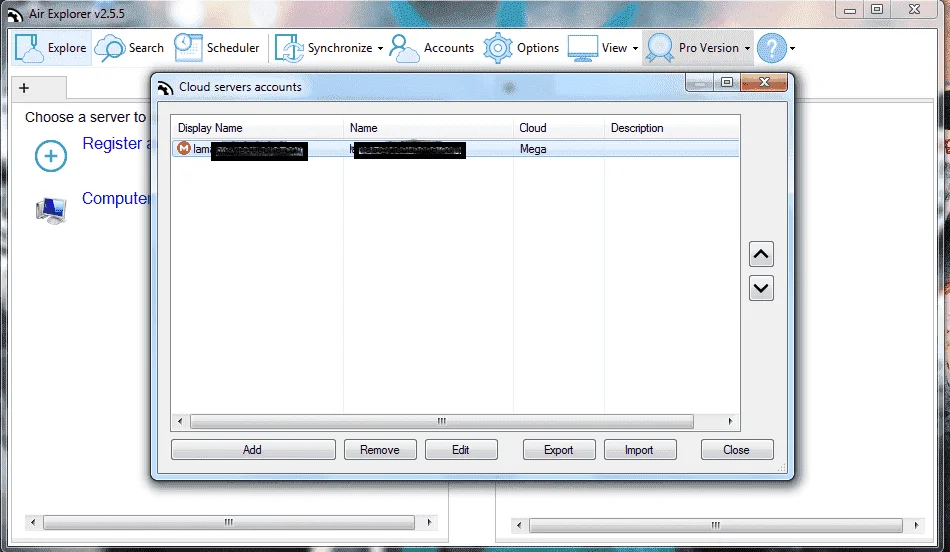The height and width of the screenshot is (552, 950).
Task: Click the Add account button
Action: click(x=253, y=450)
